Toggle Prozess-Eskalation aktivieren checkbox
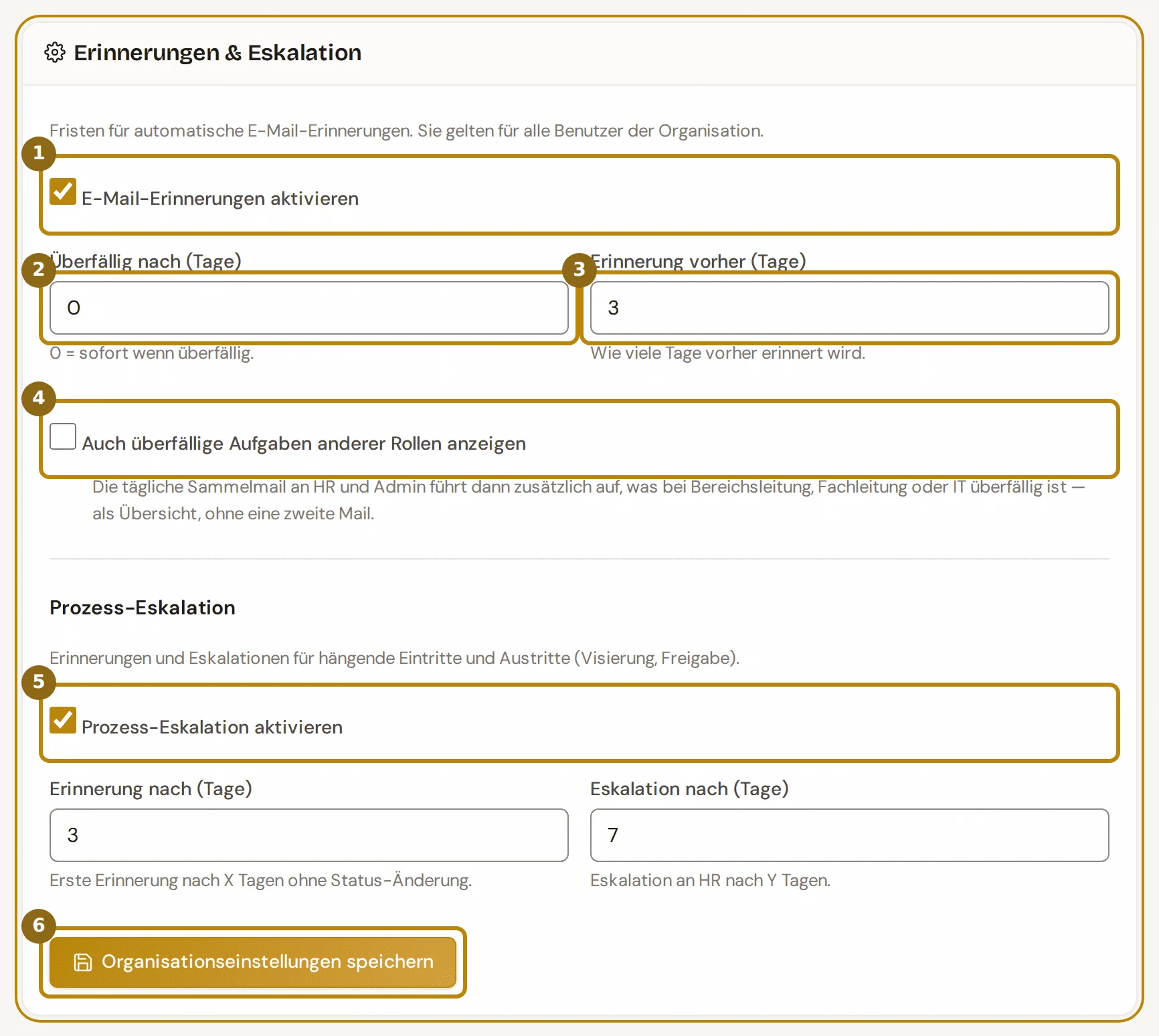Viewport: 1159px width, 1036px height. [x=63, y=720]
